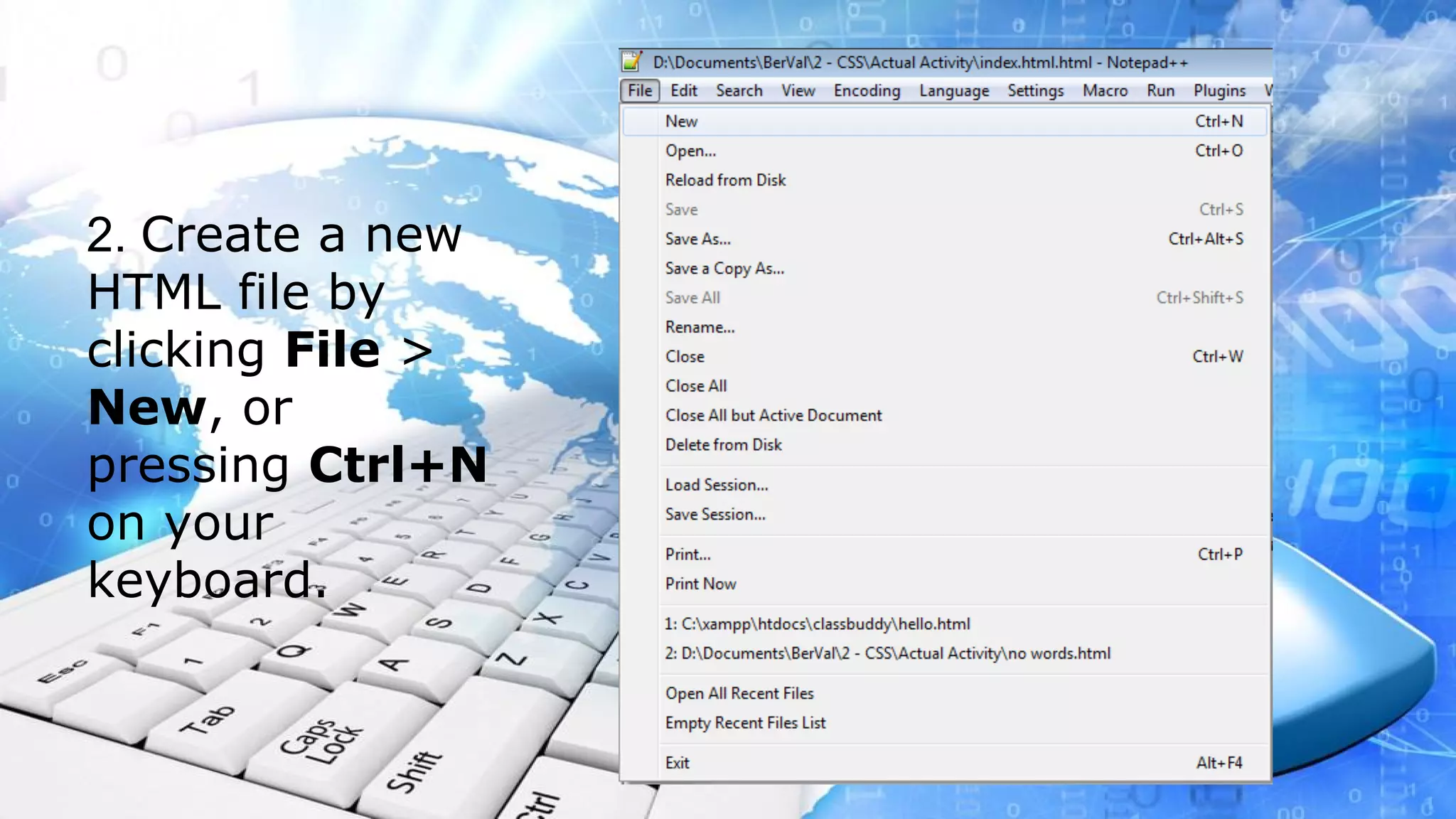The height and width of the screenshot is (819, 1456).
Task: Select Open All Recent Files
Action: pyautogui.click(x=739, y=694)
